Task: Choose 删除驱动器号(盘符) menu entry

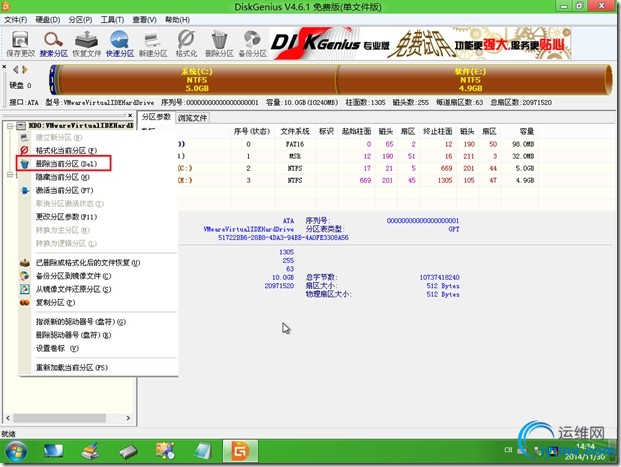Action: coord(98,335)
